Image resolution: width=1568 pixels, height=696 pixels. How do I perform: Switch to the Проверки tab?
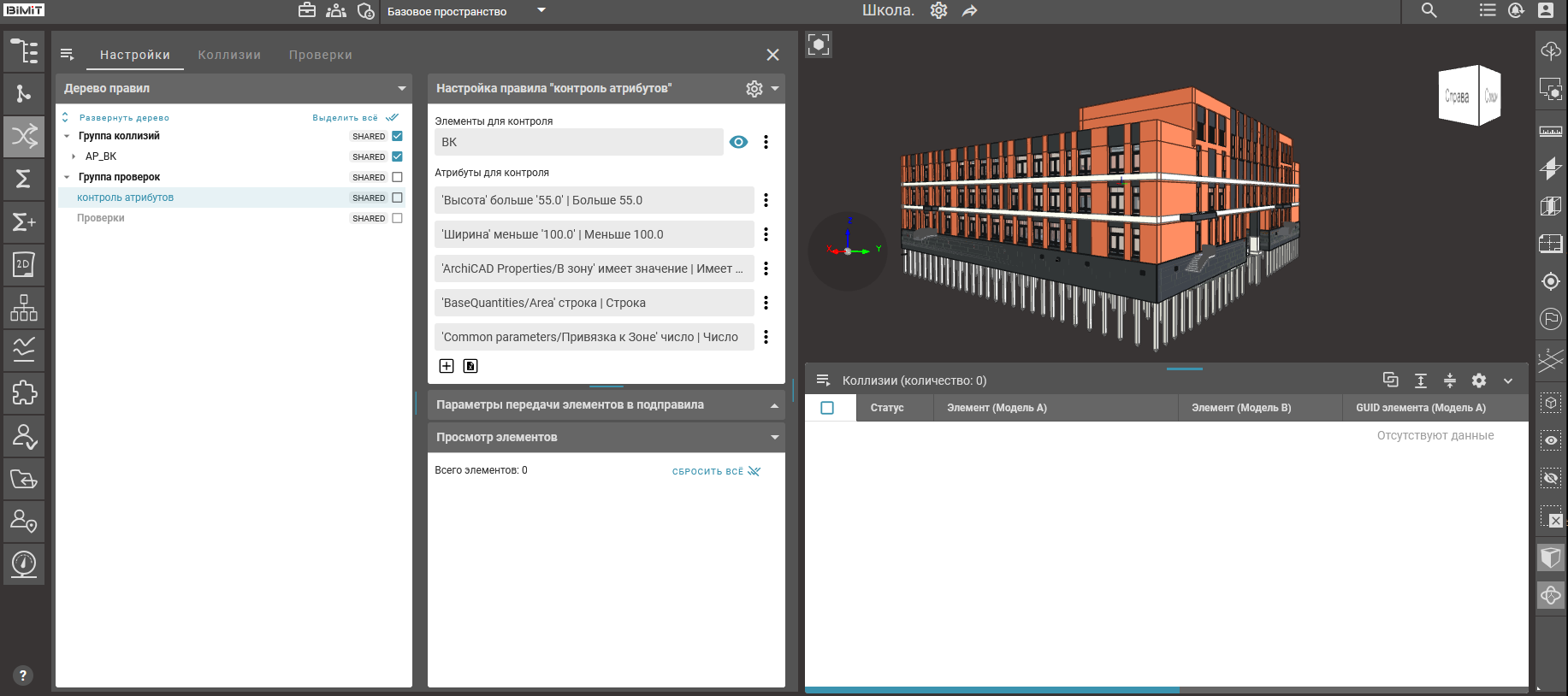click(320, 55)
